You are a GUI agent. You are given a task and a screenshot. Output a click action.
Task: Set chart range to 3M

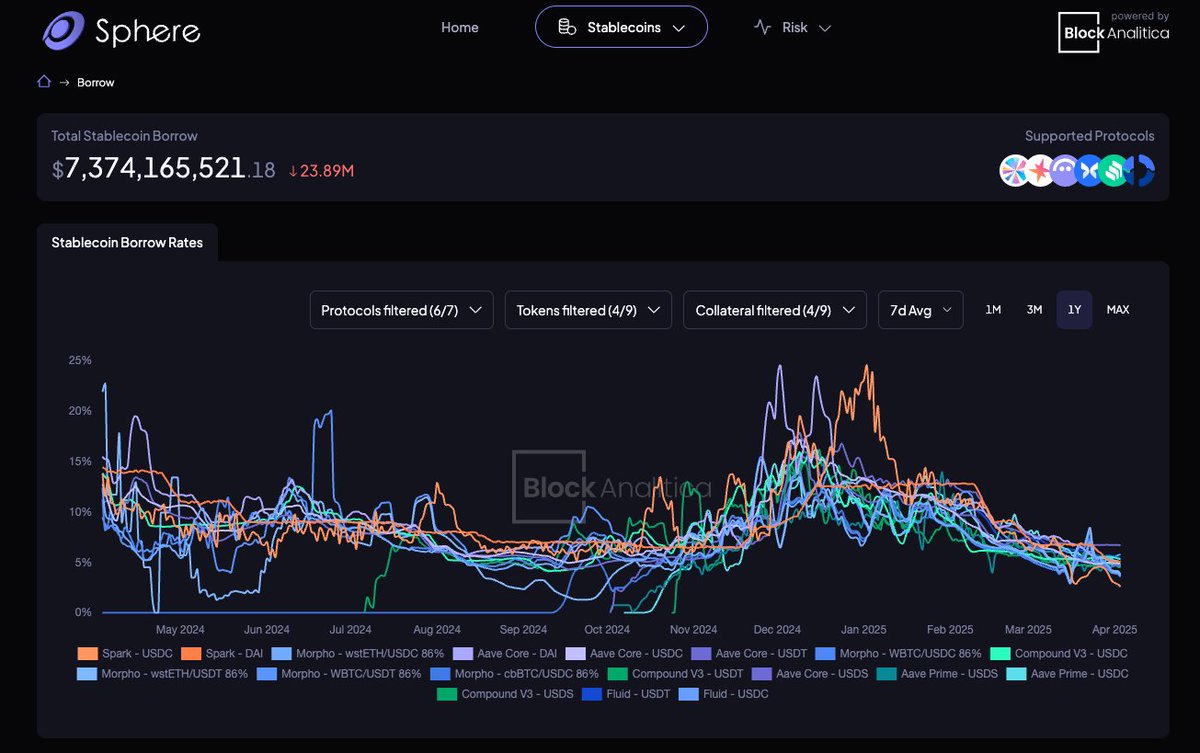1034,310
